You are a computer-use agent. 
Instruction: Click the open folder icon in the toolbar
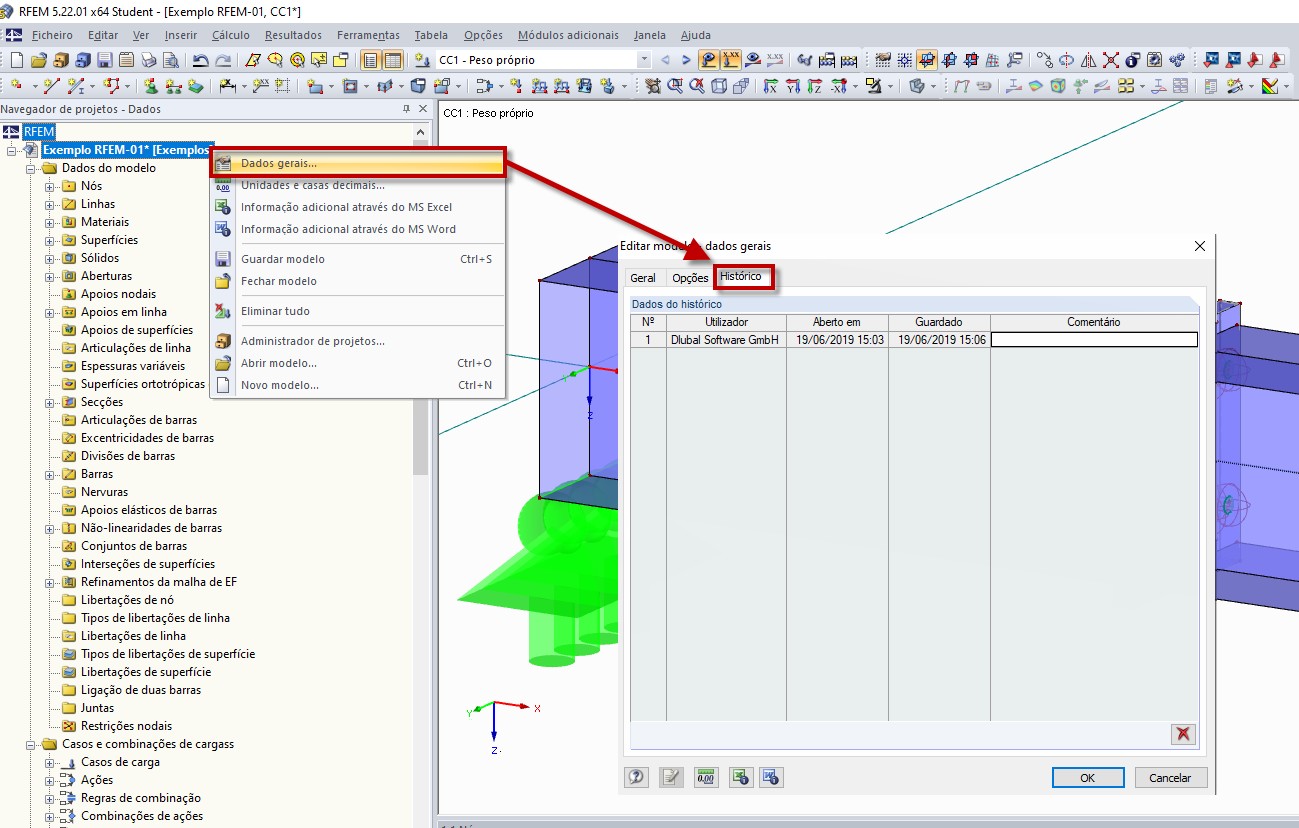38,60
